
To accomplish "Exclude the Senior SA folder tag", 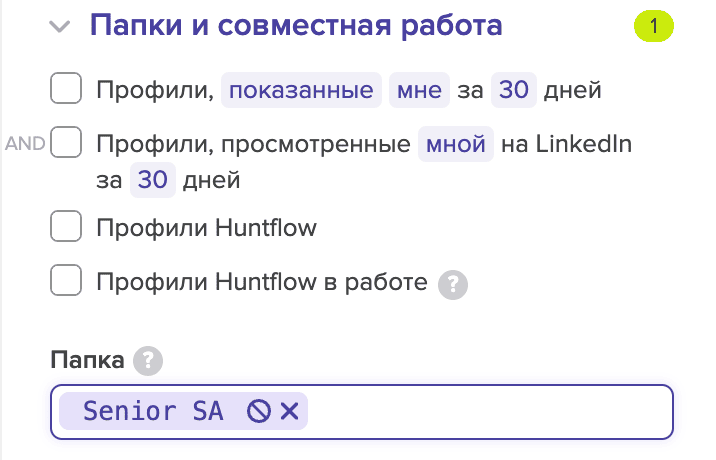I will point(259,411).
